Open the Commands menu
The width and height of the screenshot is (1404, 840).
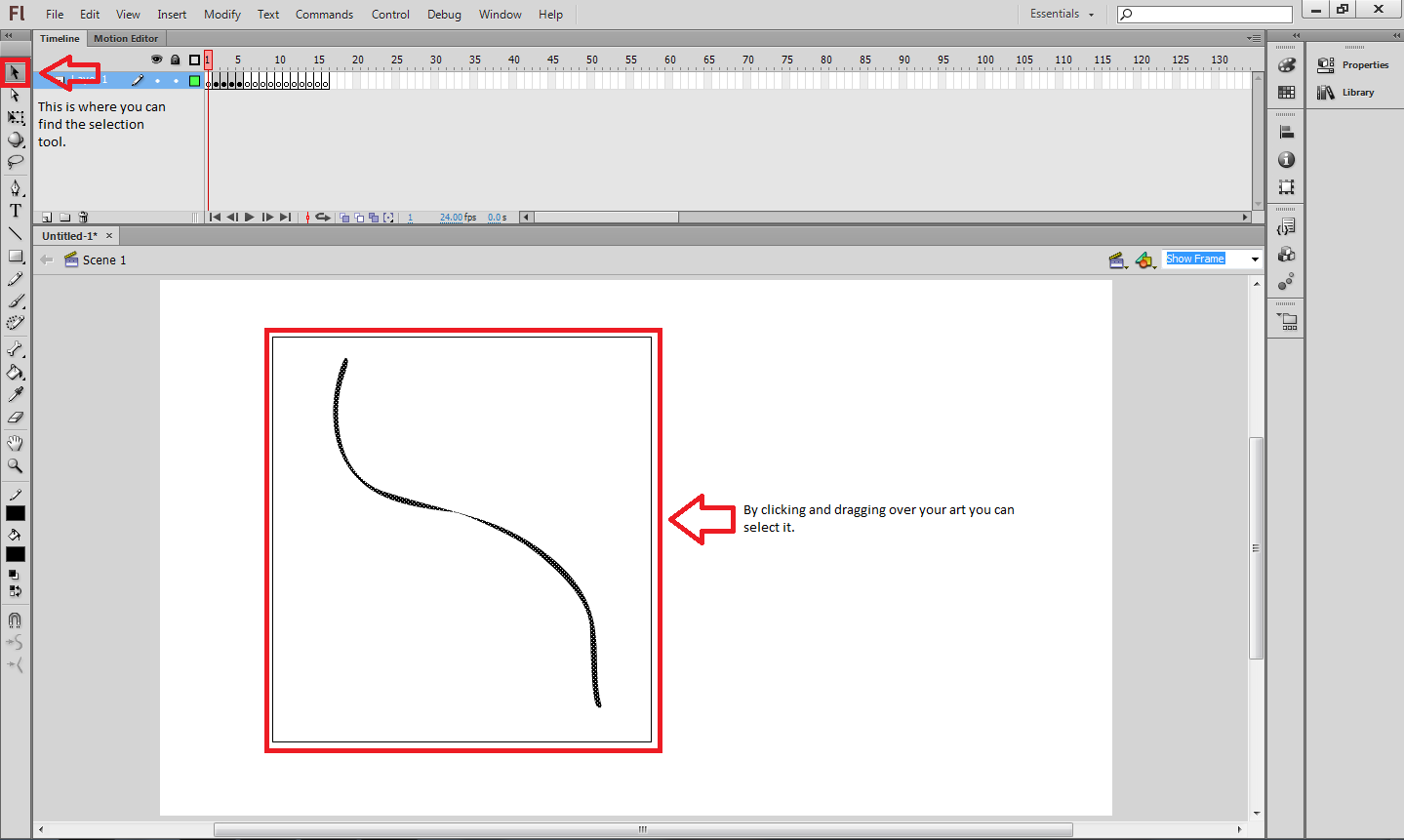pyautogui.click(x=324, y=14)
